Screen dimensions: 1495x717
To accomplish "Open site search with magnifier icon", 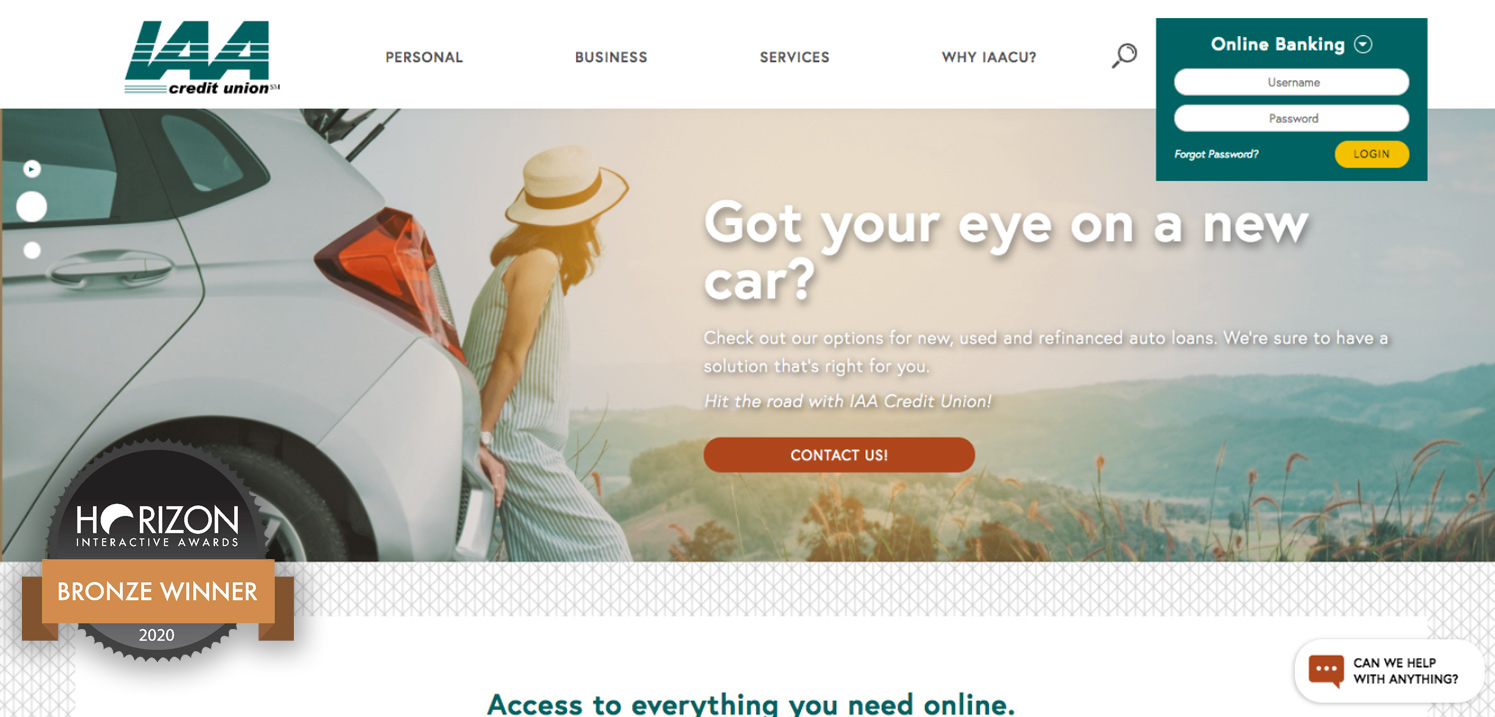I will [x=1124, y=56].
